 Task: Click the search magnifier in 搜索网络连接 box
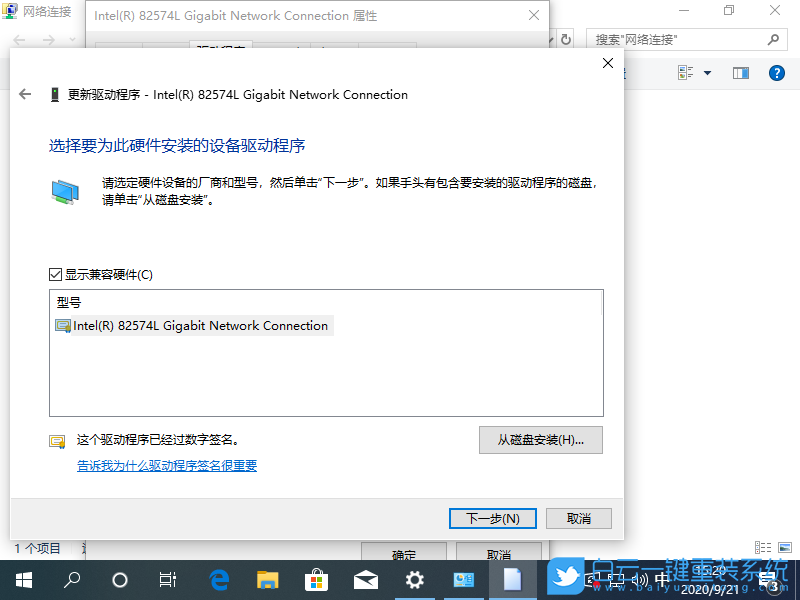click(774, 38)
